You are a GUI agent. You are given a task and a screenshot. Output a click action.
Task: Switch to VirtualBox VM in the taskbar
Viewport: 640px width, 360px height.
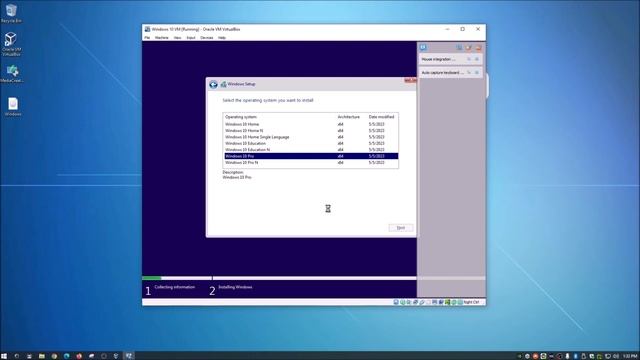coord(129,356)
